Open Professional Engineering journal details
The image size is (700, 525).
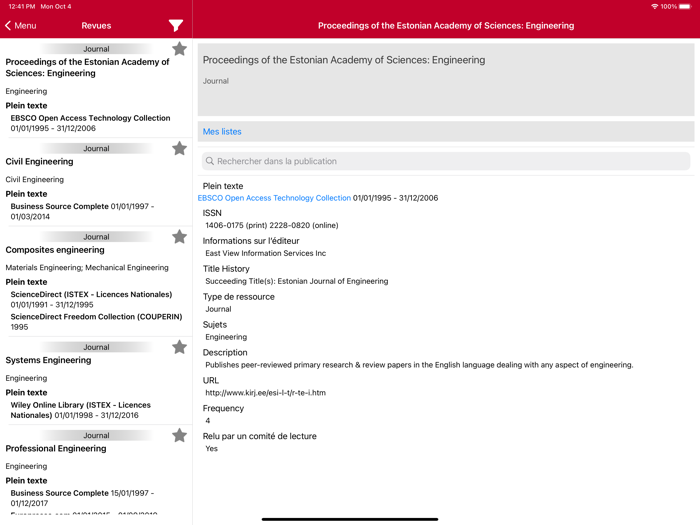click(x=56, y=448)
